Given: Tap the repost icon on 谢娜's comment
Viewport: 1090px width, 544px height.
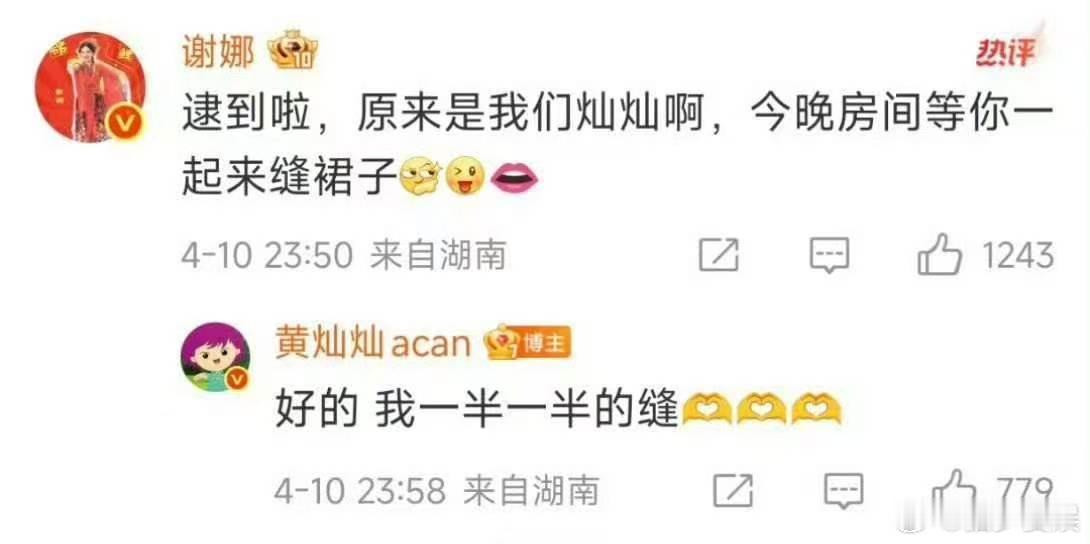Looking at the screenshot, I should pos(719,256).
